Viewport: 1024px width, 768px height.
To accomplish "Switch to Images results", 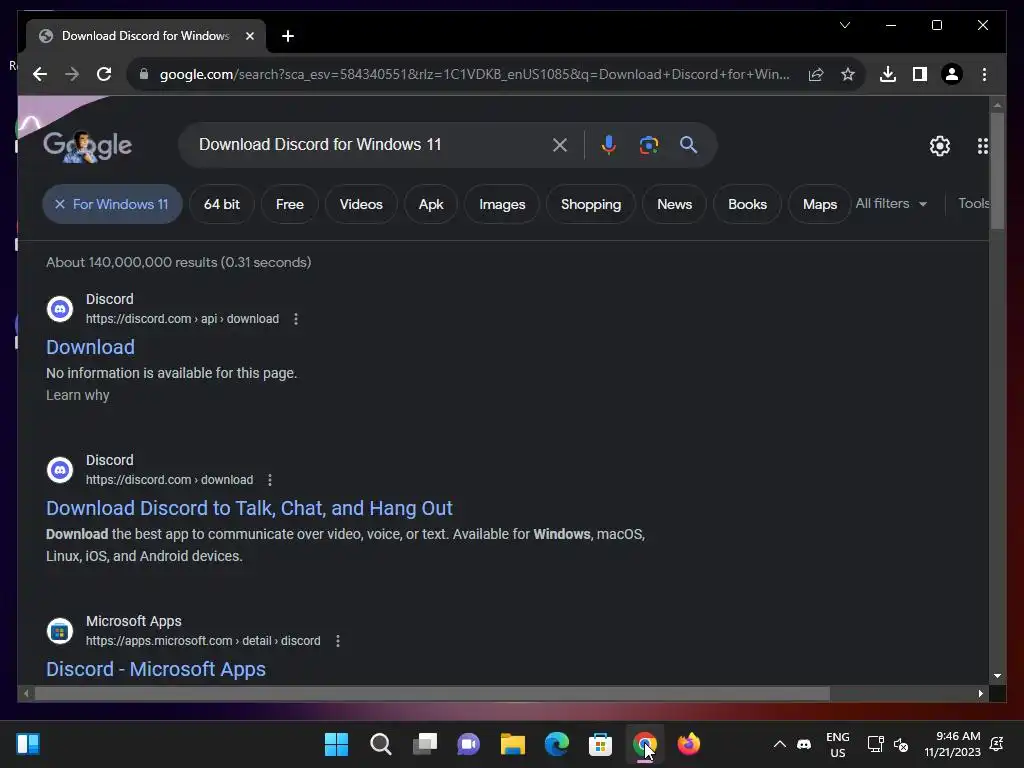I will click(x=502, y=204).
